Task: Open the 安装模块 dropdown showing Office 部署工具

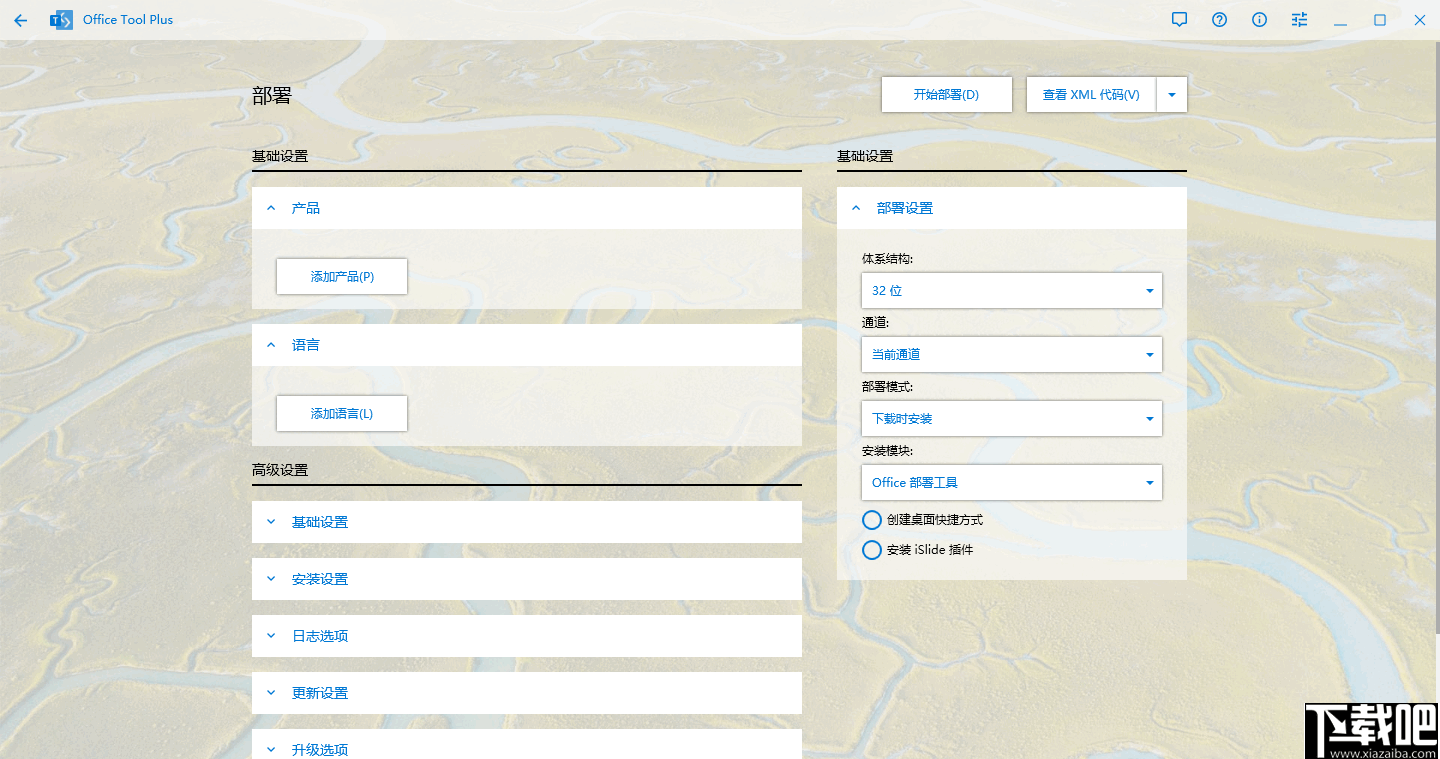Action: [x=1011, y=482]
